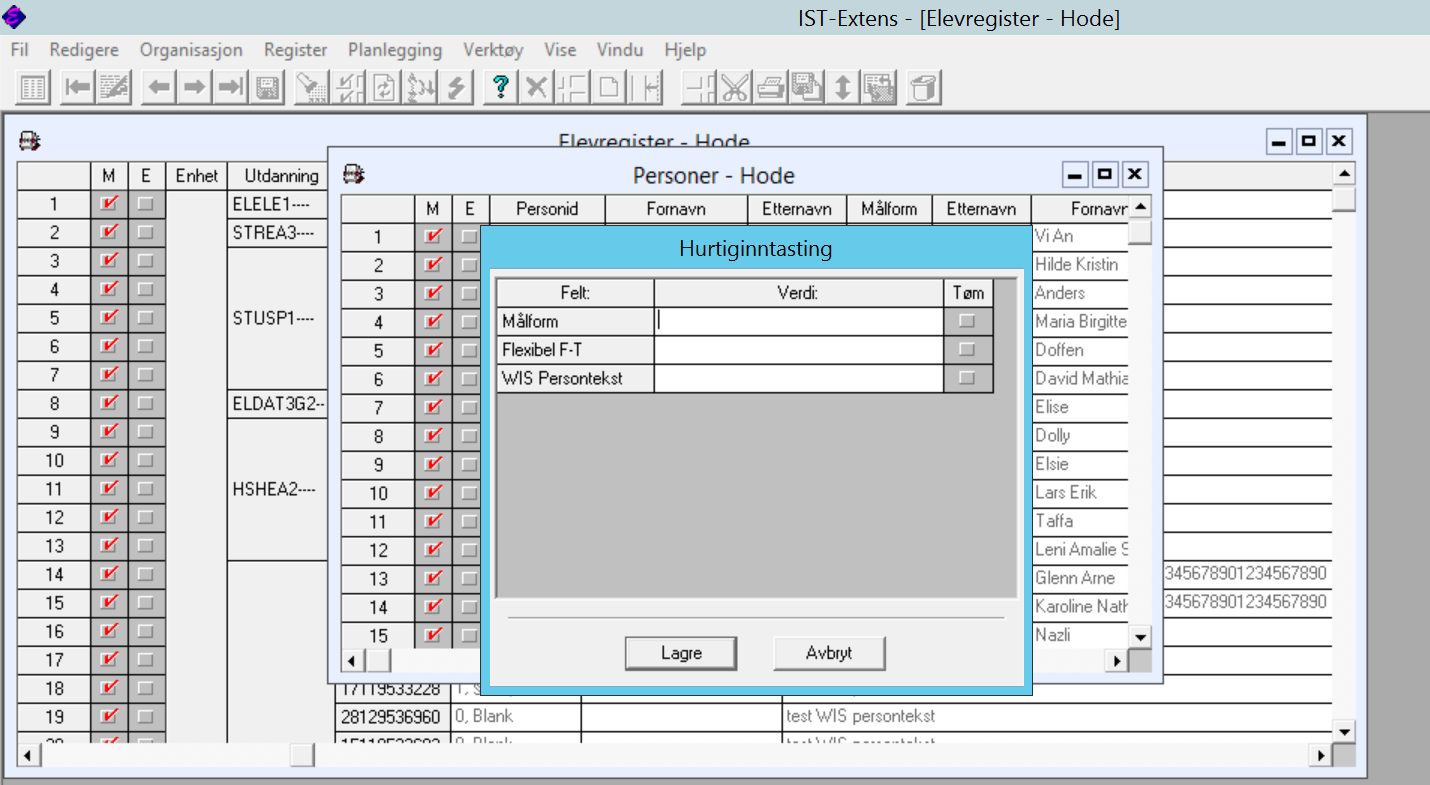
Task: Open the Vindu menu
Action: [620, 50]
